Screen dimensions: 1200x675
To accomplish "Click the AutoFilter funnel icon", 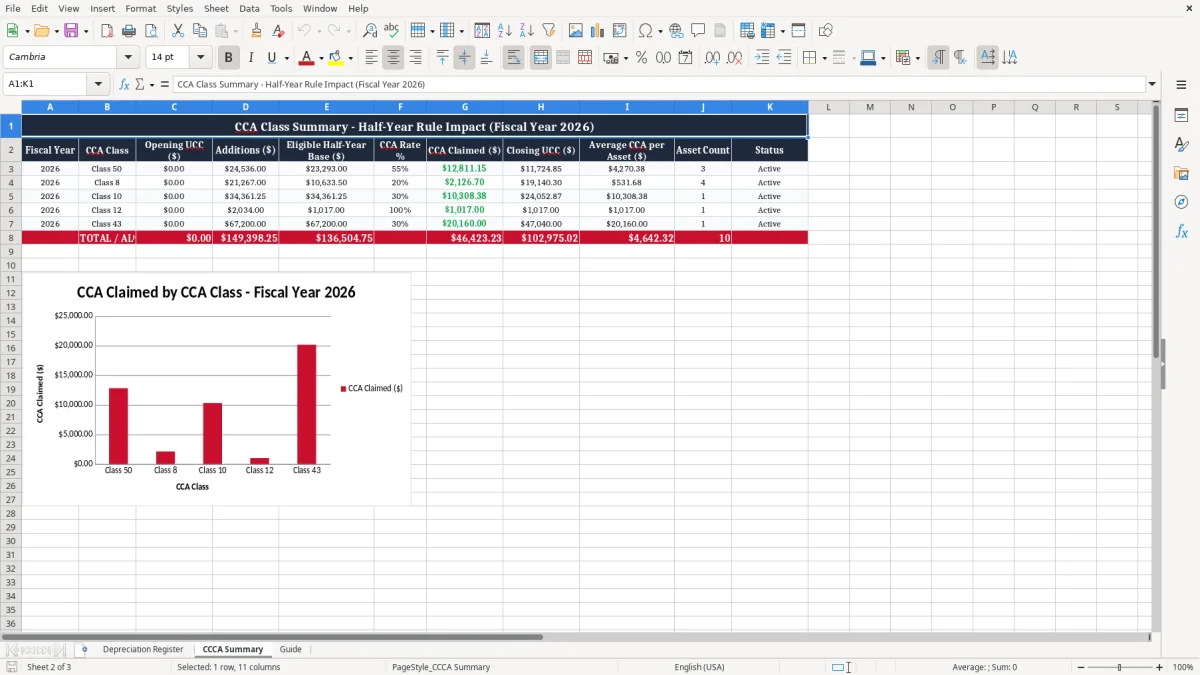I will (549, 31).
